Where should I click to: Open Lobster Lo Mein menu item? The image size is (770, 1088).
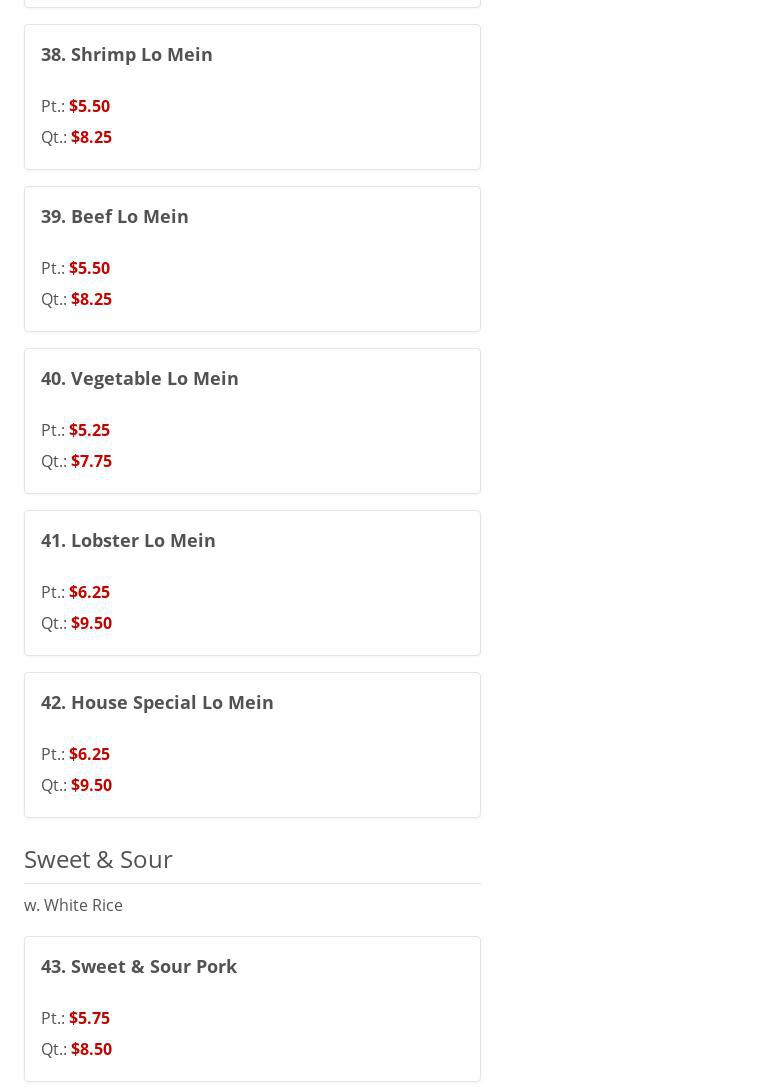pyautogui.click(x=128, y=540)
